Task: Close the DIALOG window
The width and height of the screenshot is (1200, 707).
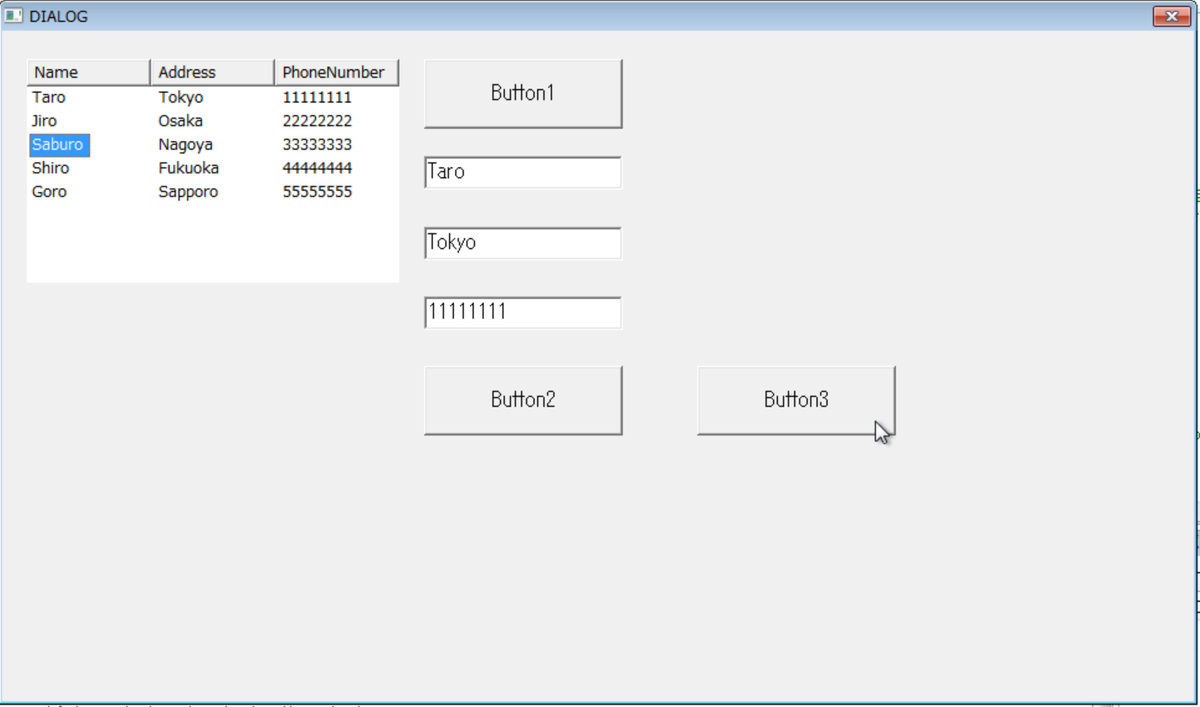Action: coord(1170,15)
